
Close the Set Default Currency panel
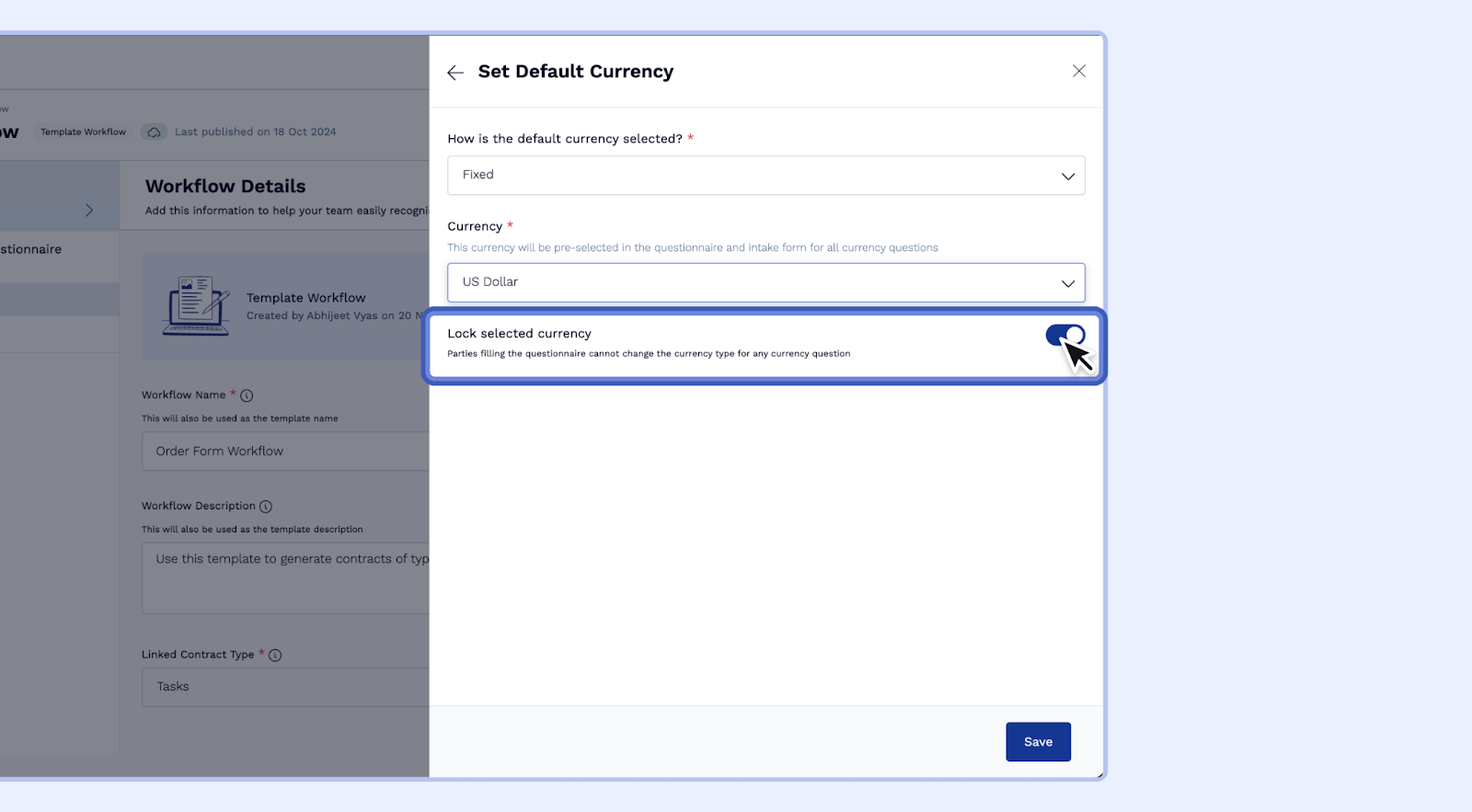(x=1078, y=71)
